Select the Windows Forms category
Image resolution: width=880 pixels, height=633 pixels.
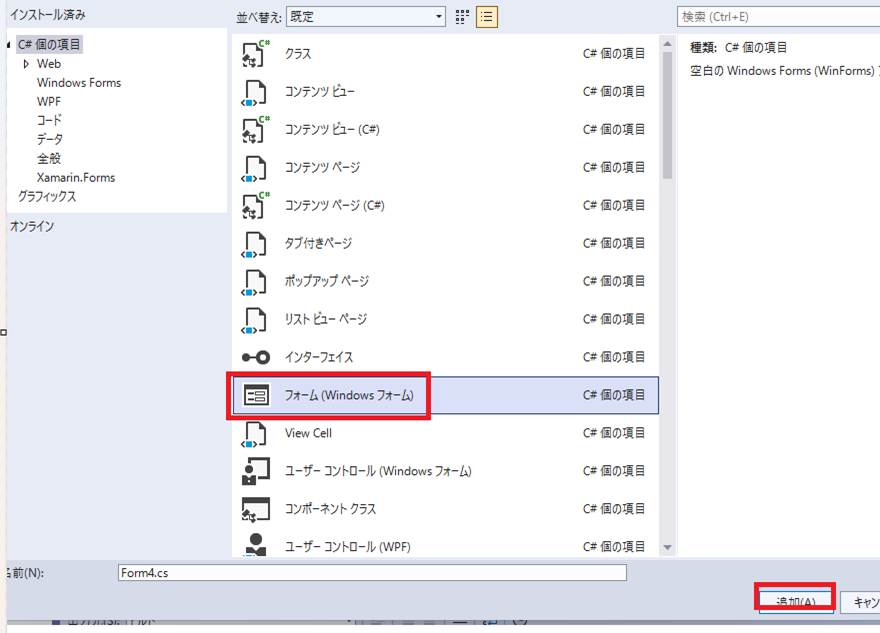79,83
